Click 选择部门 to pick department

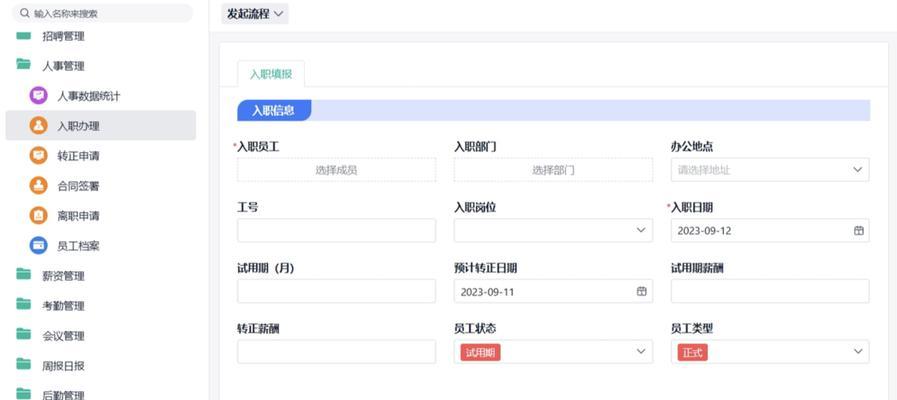click(x=553, y=170)
